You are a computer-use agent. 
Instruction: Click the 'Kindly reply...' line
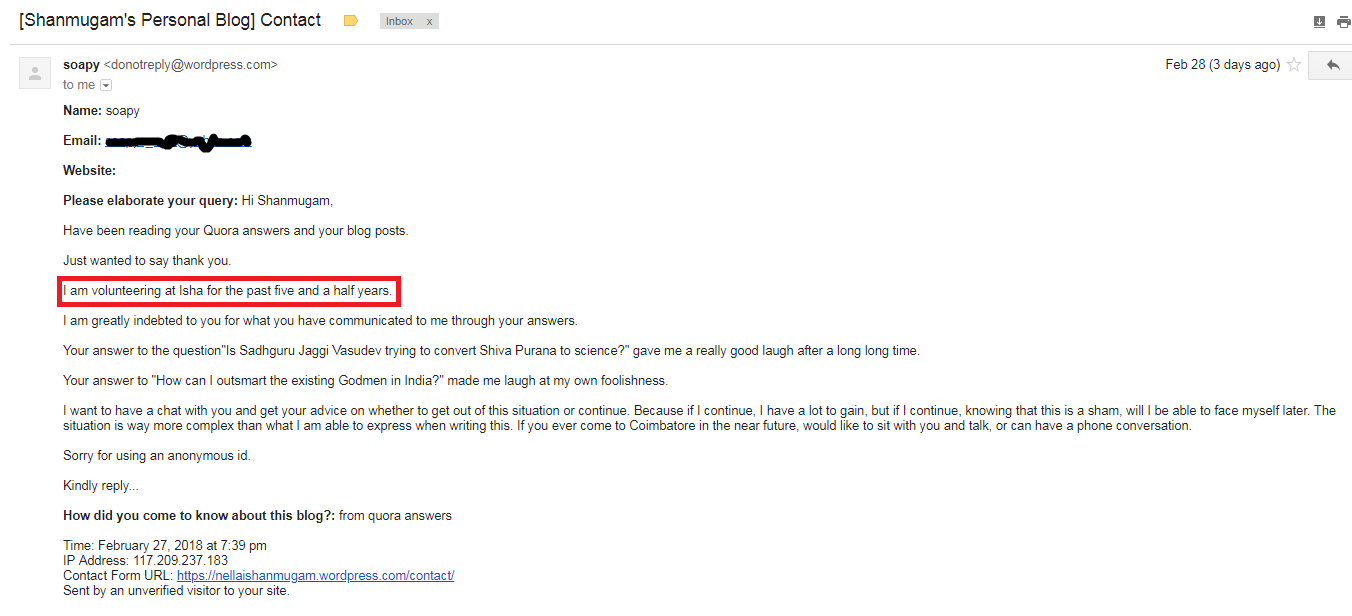[101, 486]
